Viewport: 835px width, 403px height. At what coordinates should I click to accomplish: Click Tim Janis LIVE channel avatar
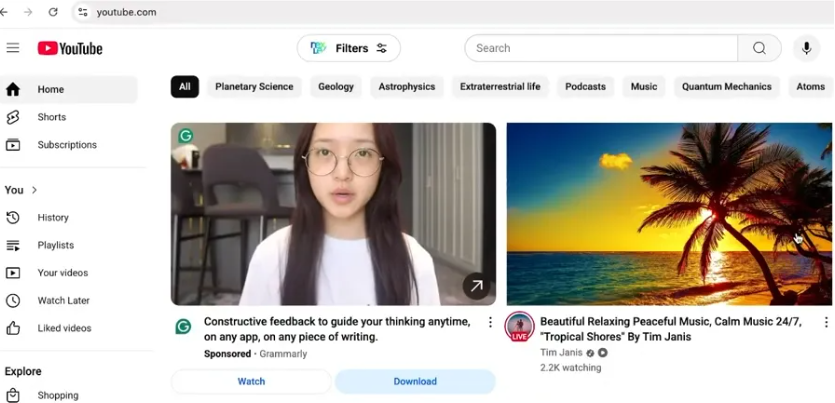519,326
